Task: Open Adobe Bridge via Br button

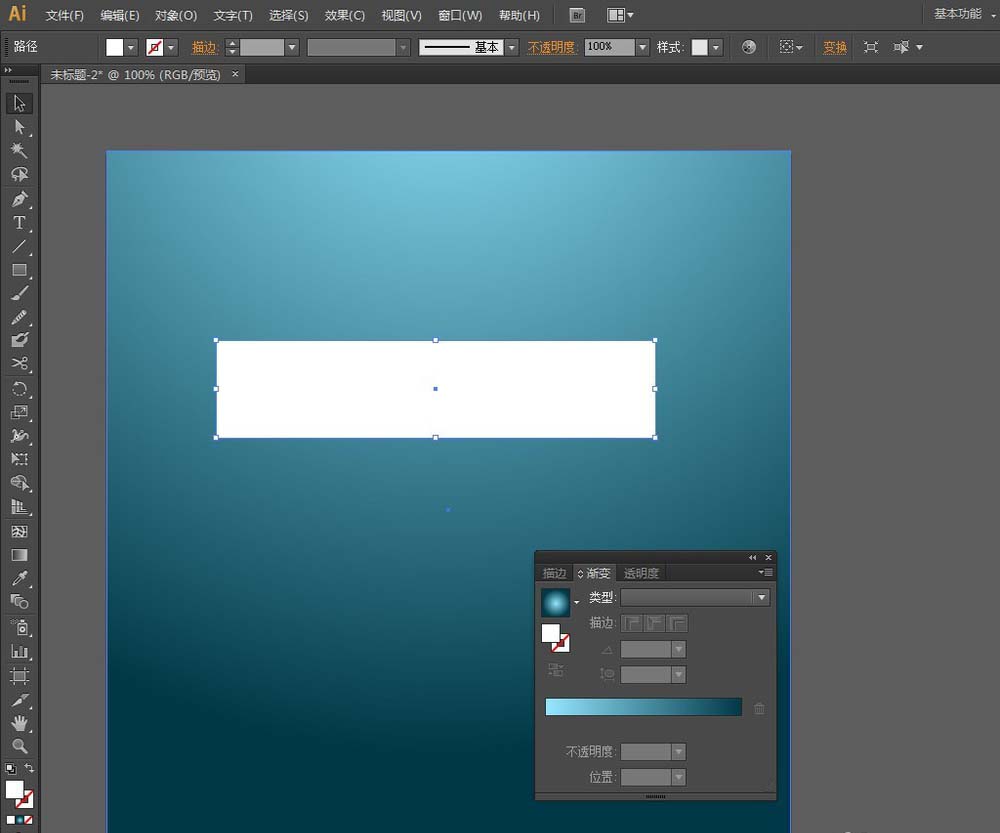Action: pos(577,15)
